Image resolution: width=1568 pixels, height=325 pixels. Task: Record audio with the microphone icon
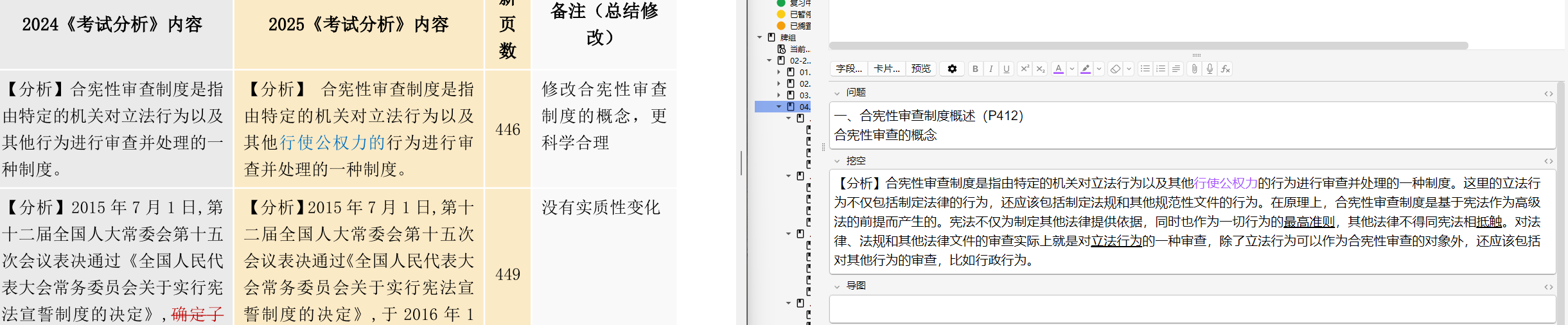[1210, 69]
